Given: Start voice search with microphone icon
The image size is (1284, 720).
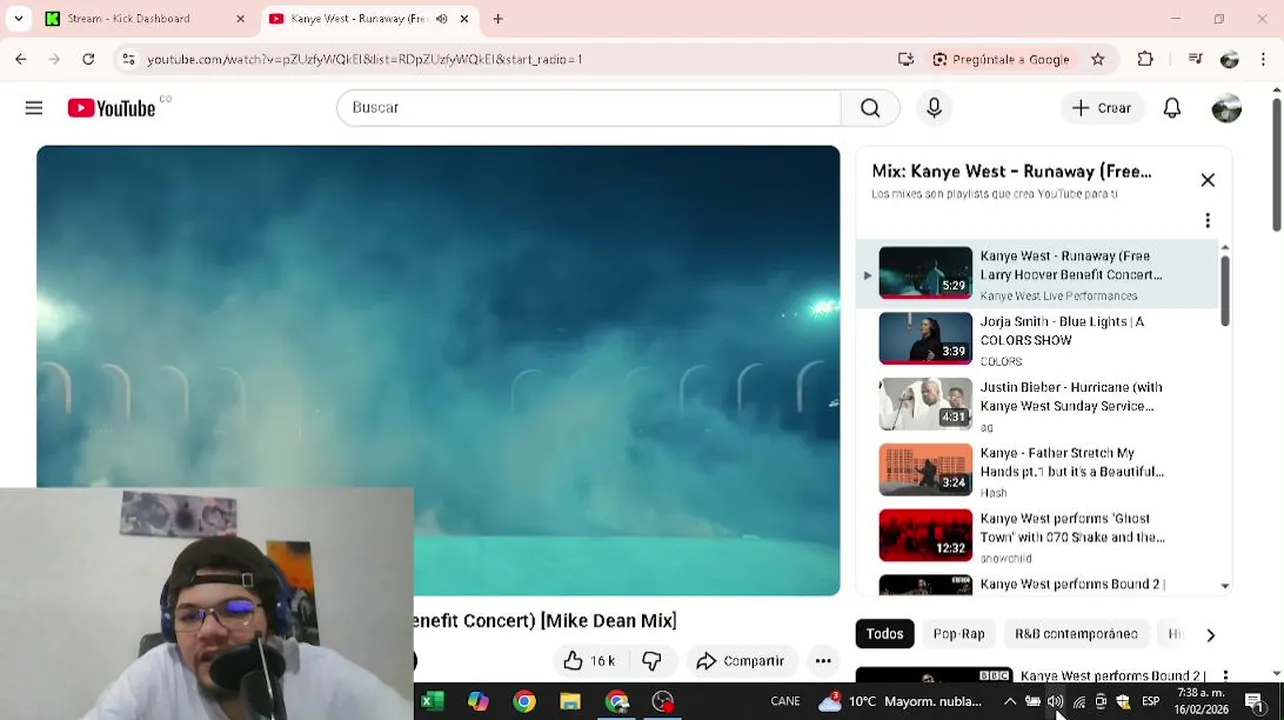Looking at the screenshot, I should click(934, 108).
